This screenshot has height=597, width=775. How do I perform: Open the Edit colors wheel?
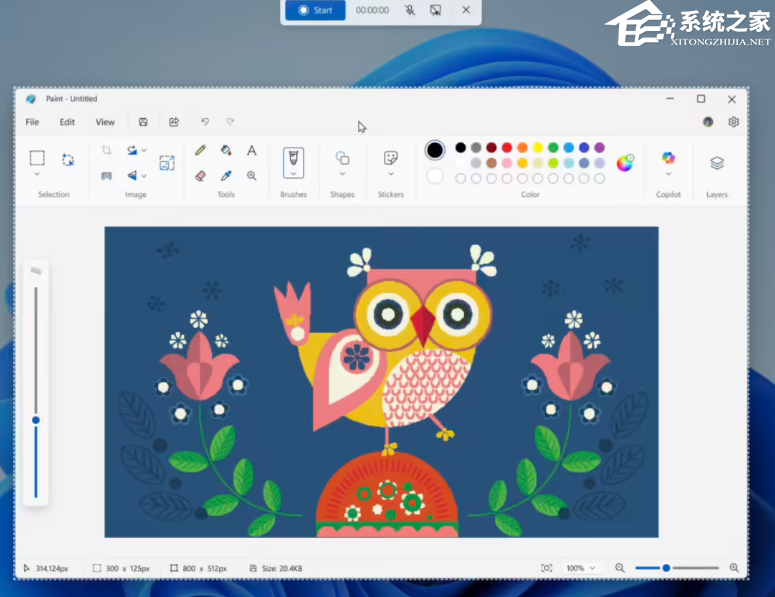pos(625,163)
